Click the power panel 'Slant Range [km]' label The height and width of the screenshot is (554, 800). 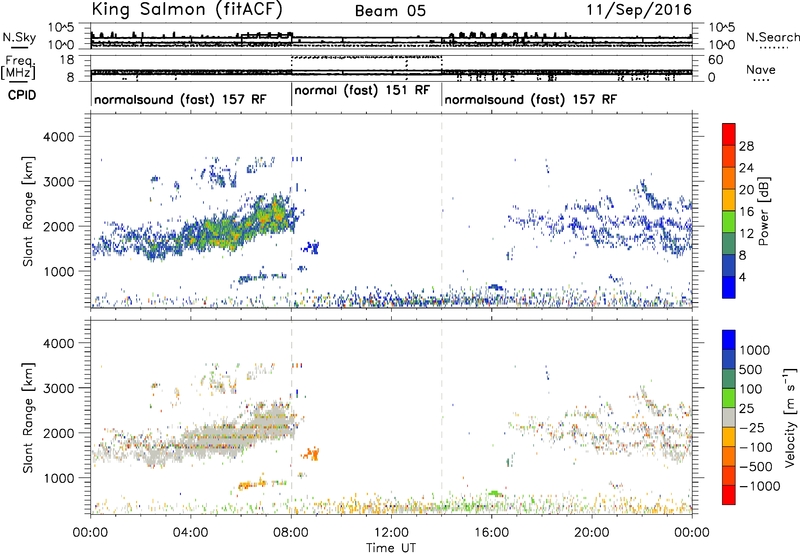[28, 211]
